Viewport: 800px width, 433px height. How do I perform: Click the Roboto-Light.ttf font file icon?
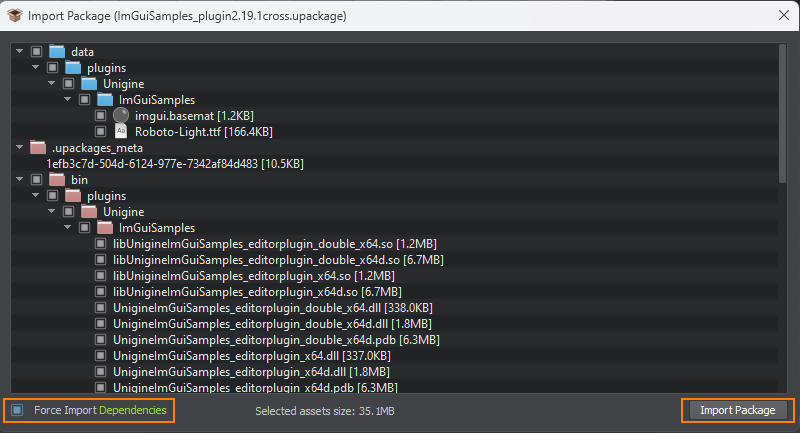point(121,132)
